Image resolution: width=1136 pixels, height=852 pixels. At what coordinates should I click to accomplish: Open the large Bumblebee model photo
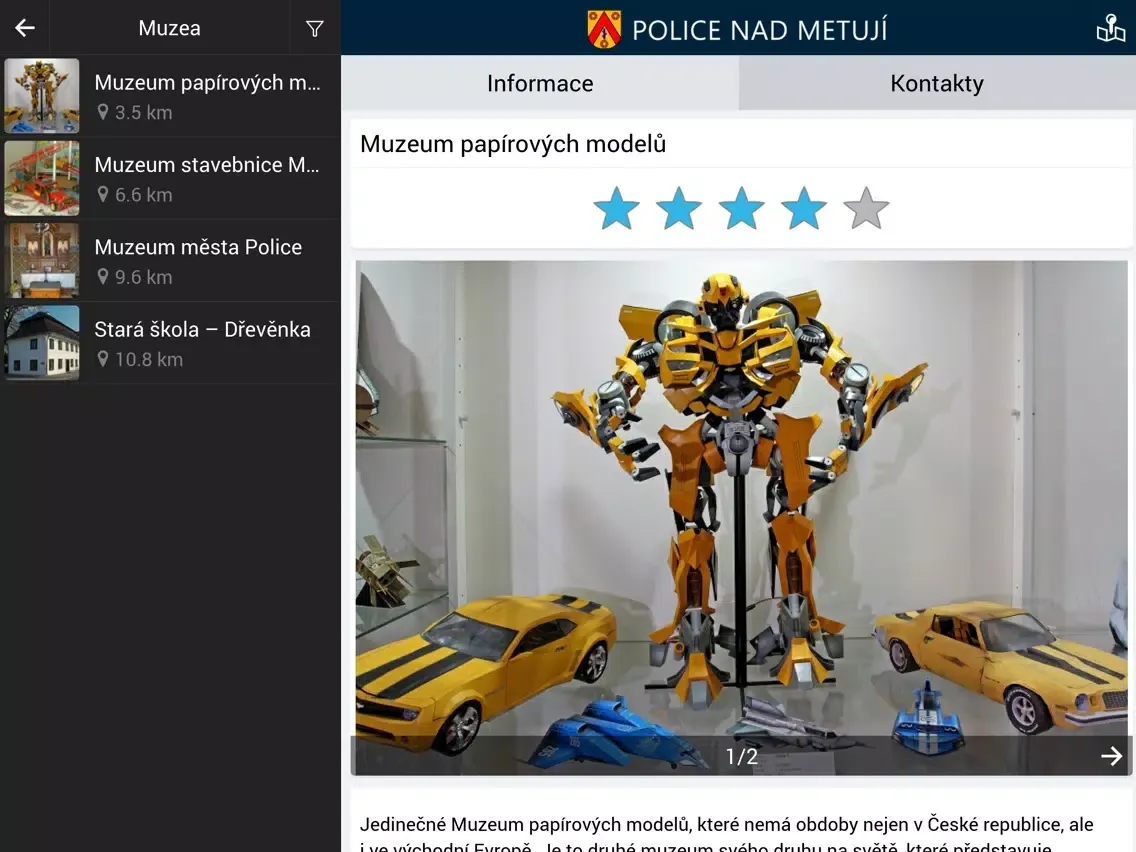coord(741,518)
